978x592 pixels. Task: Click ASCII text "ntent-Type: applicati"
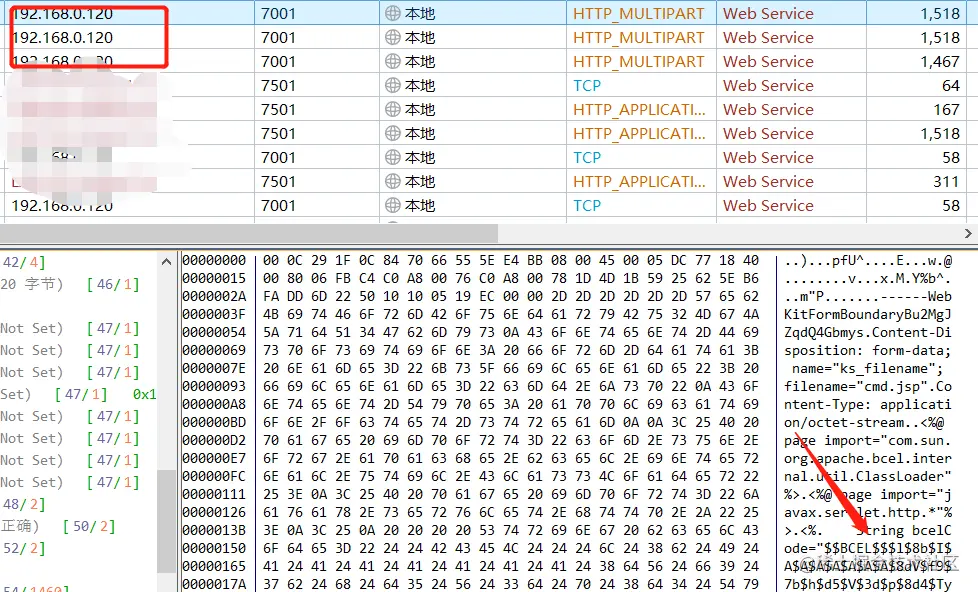(x=868, y=404)
